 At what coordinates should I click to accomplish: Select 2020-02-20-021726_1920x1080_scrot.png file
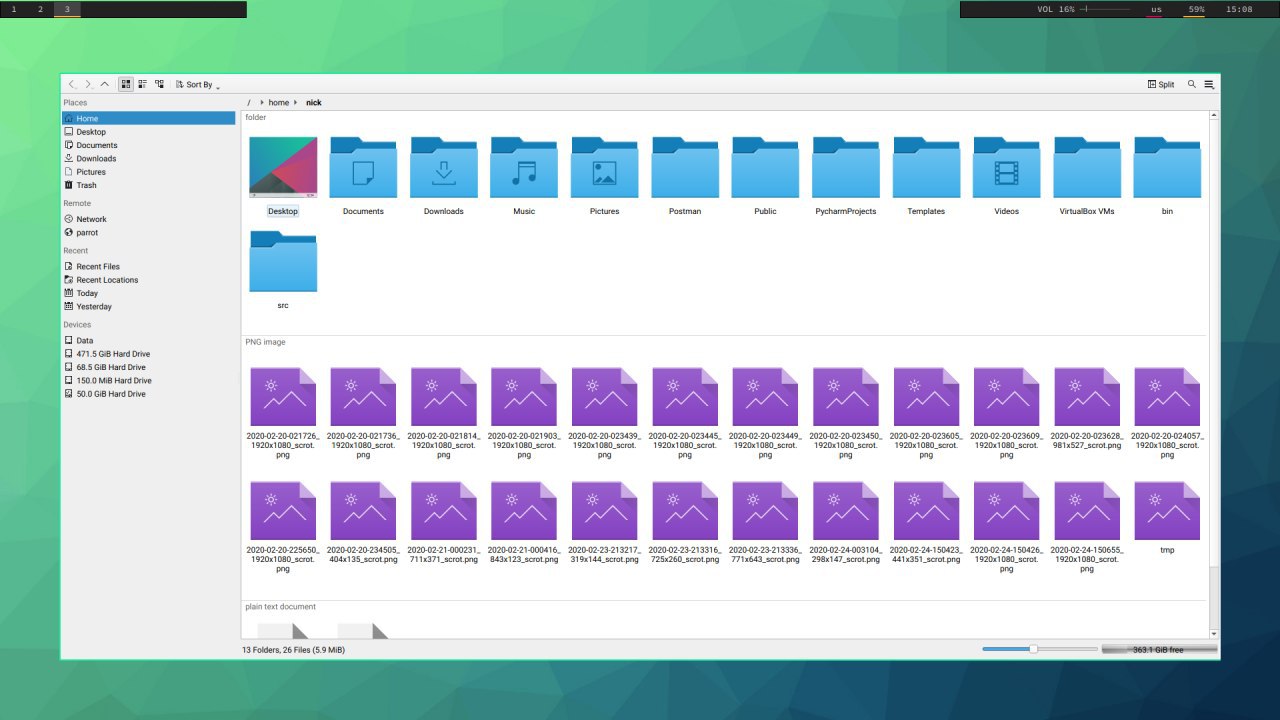click(283, 397)
